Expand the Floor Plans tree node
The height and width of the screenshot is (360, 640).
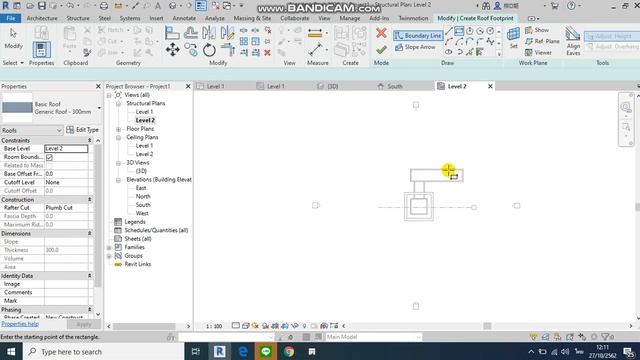click(x=118, y=129)
